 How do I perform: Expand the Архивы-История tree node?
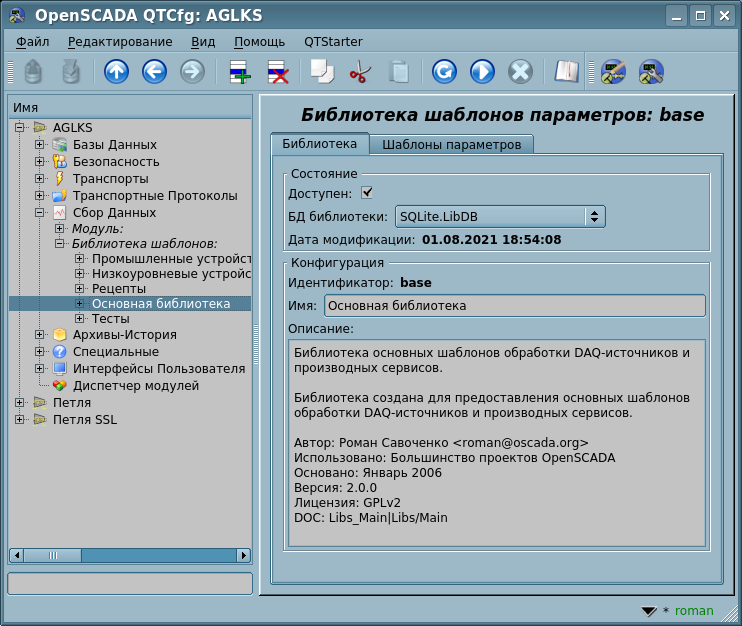(40, 335)
